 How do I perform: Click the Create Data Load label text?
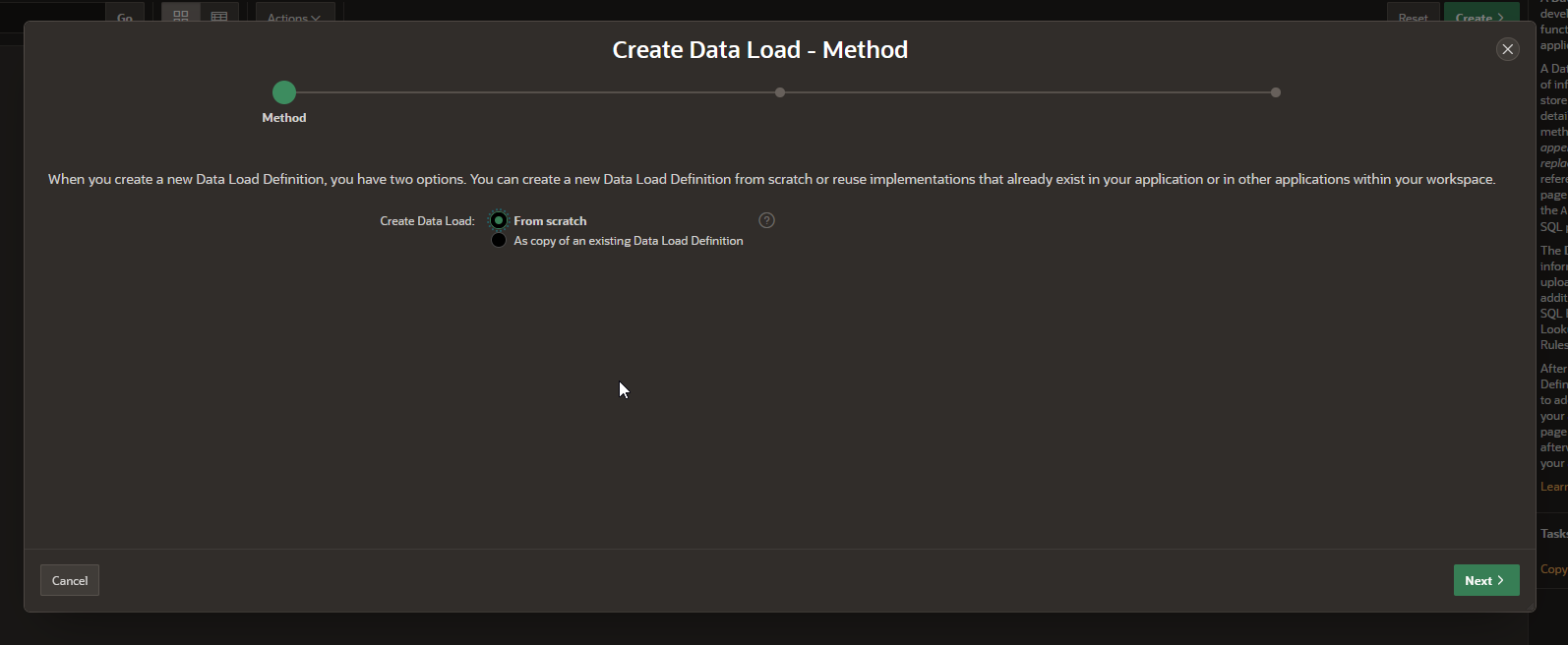[x=428, y=221]
